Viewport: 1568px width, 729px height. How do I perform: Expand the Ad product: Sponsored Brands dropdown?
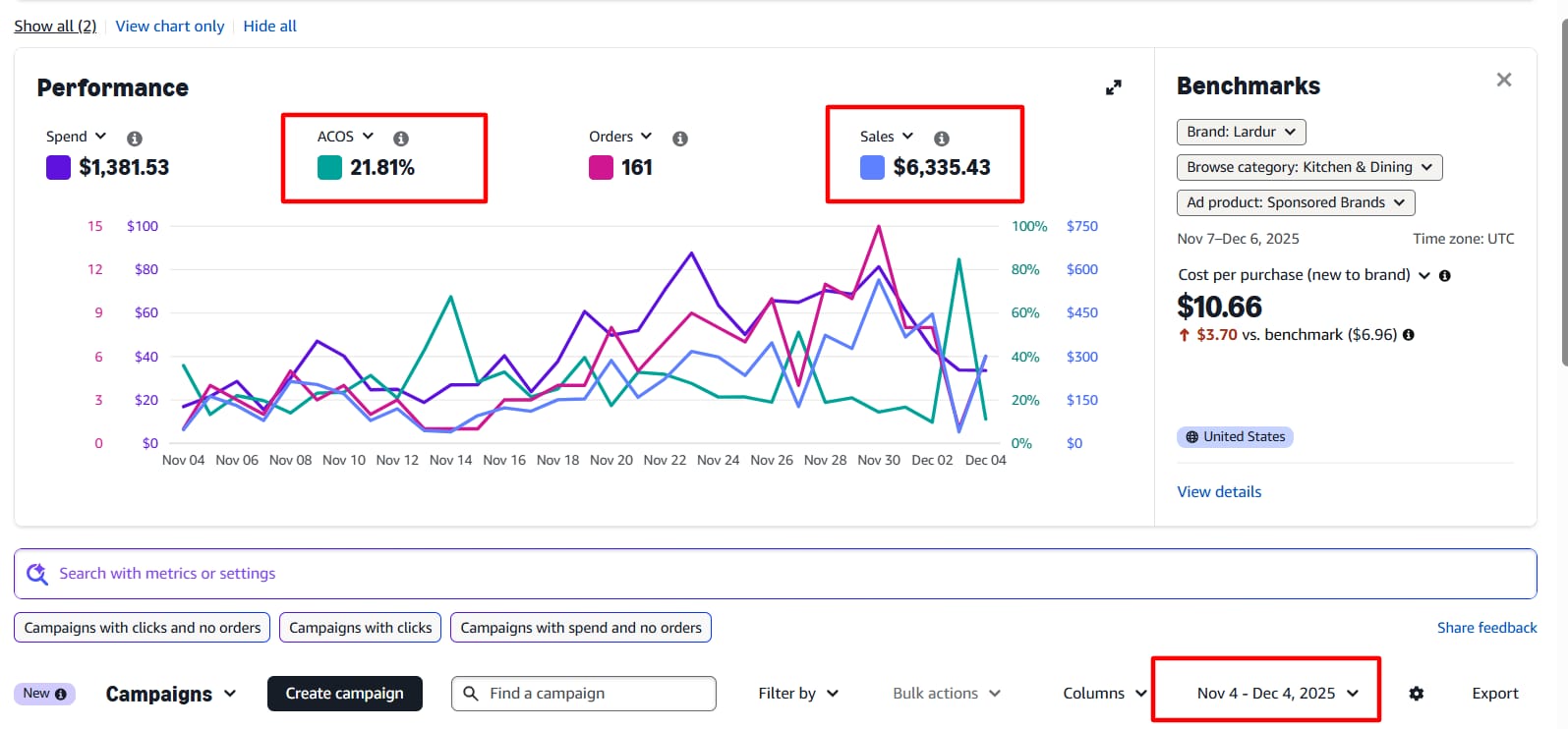pos(1295,202)
